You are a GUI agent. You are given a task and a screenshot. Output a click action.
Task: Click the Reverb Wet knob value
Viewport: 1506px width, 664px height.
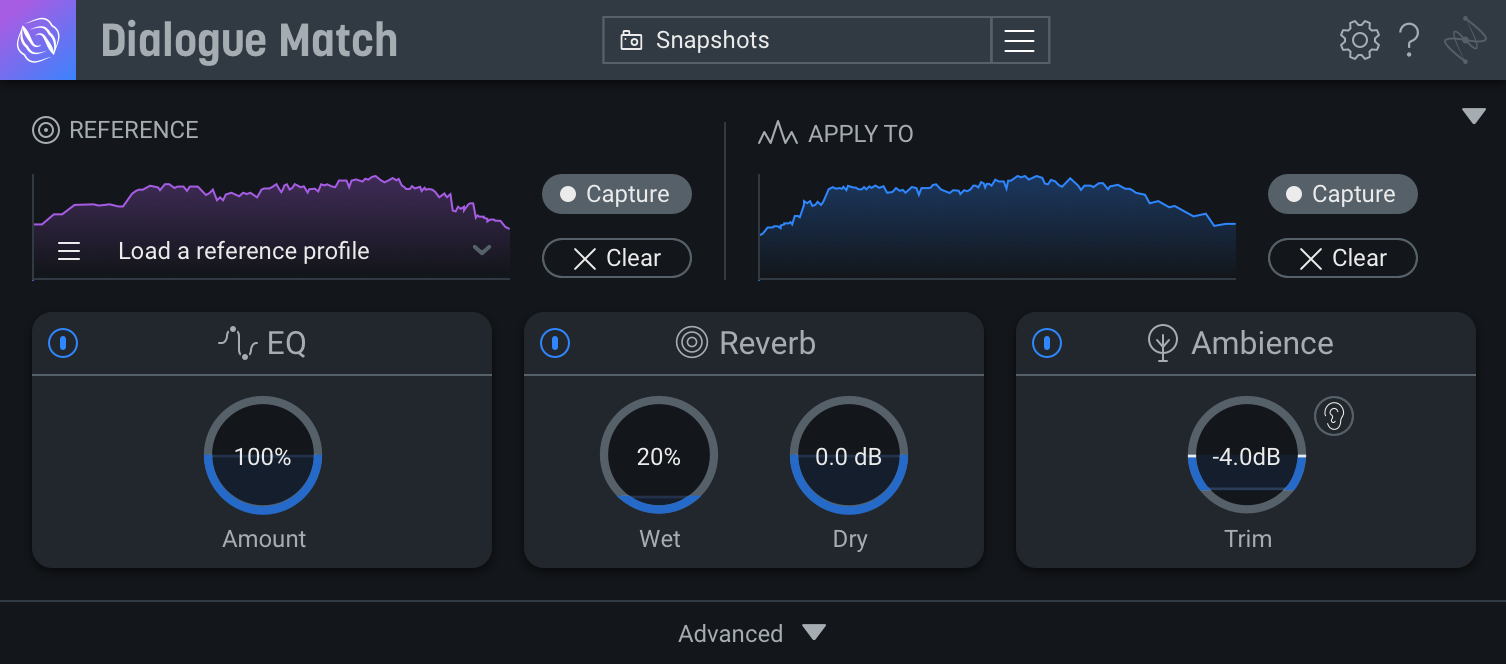point(659,456)
